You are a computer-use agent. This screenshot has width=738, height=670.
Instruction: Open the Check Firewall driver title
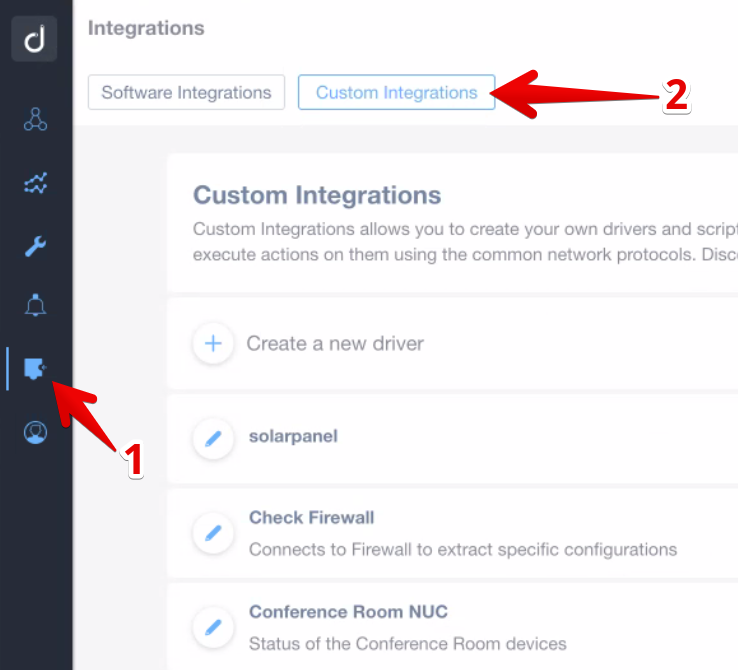[x=312, y=518]
